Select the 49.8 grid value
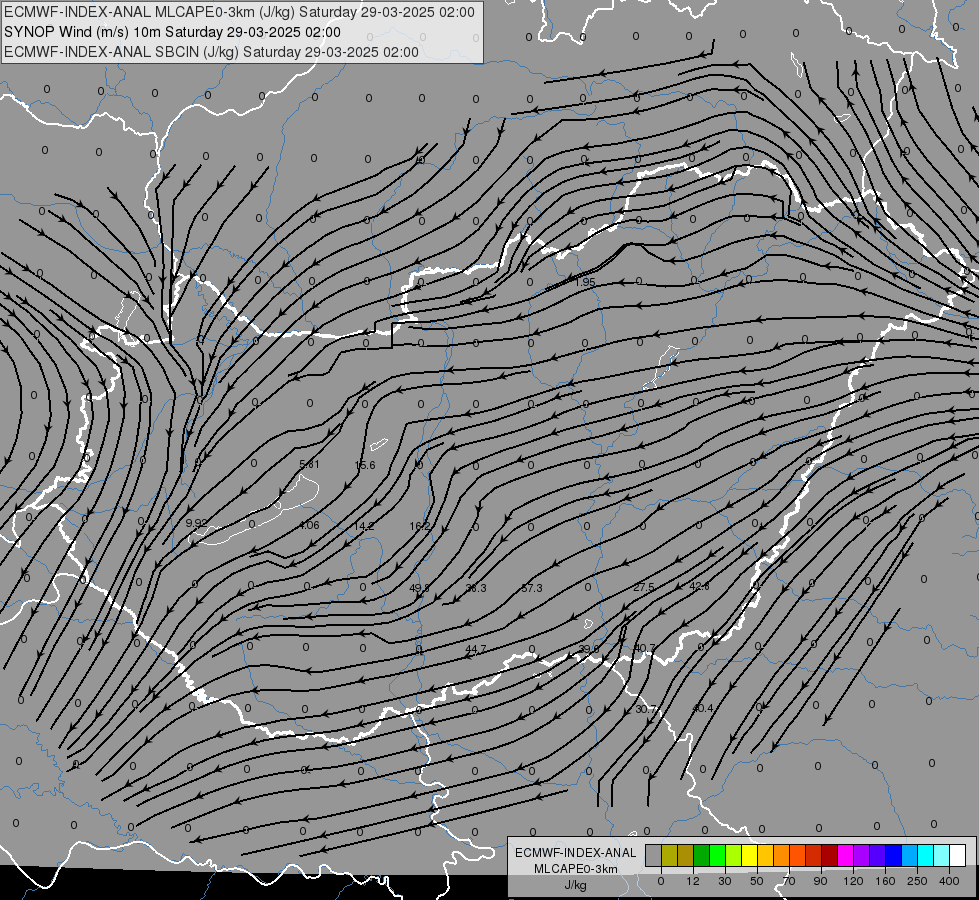Screen dimensions: 979x900 pos(420,588)
